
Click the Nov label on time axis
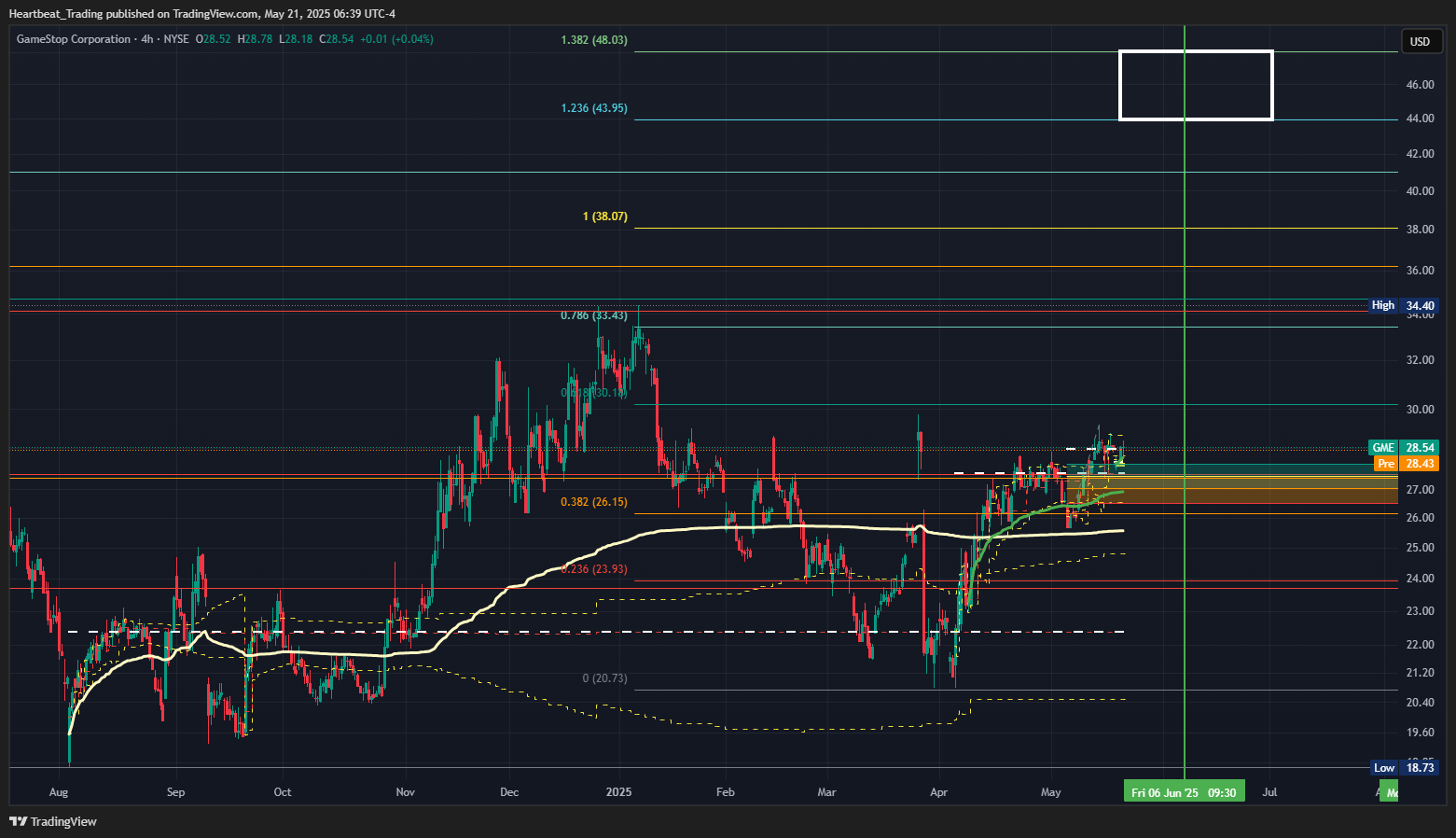click(x=406, y=792)
